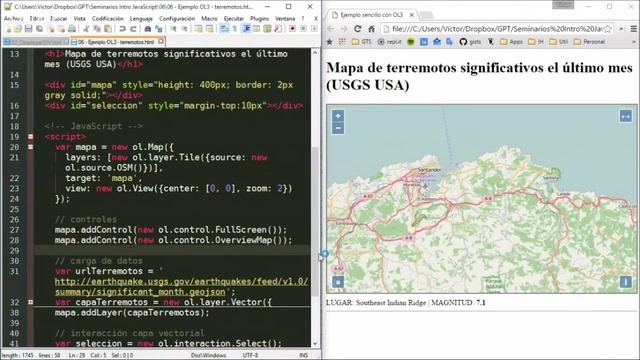Click the Copy toolbar icon
This screenshot has height=360, width=640.
pyautogui.click(x=97, y=29)
